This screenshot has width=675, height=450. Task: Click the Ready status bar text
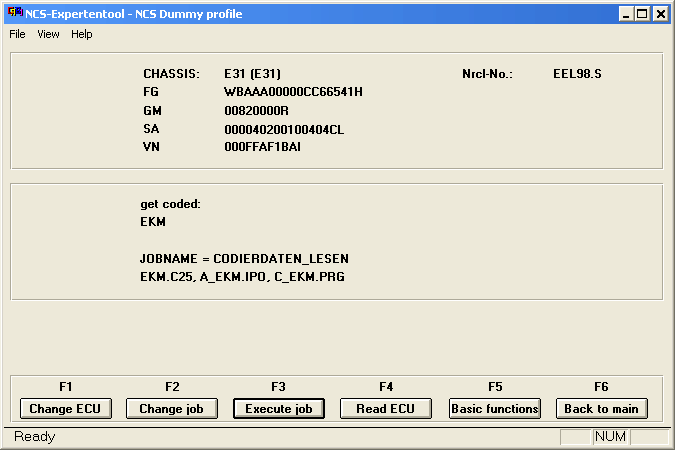point(34,437)
